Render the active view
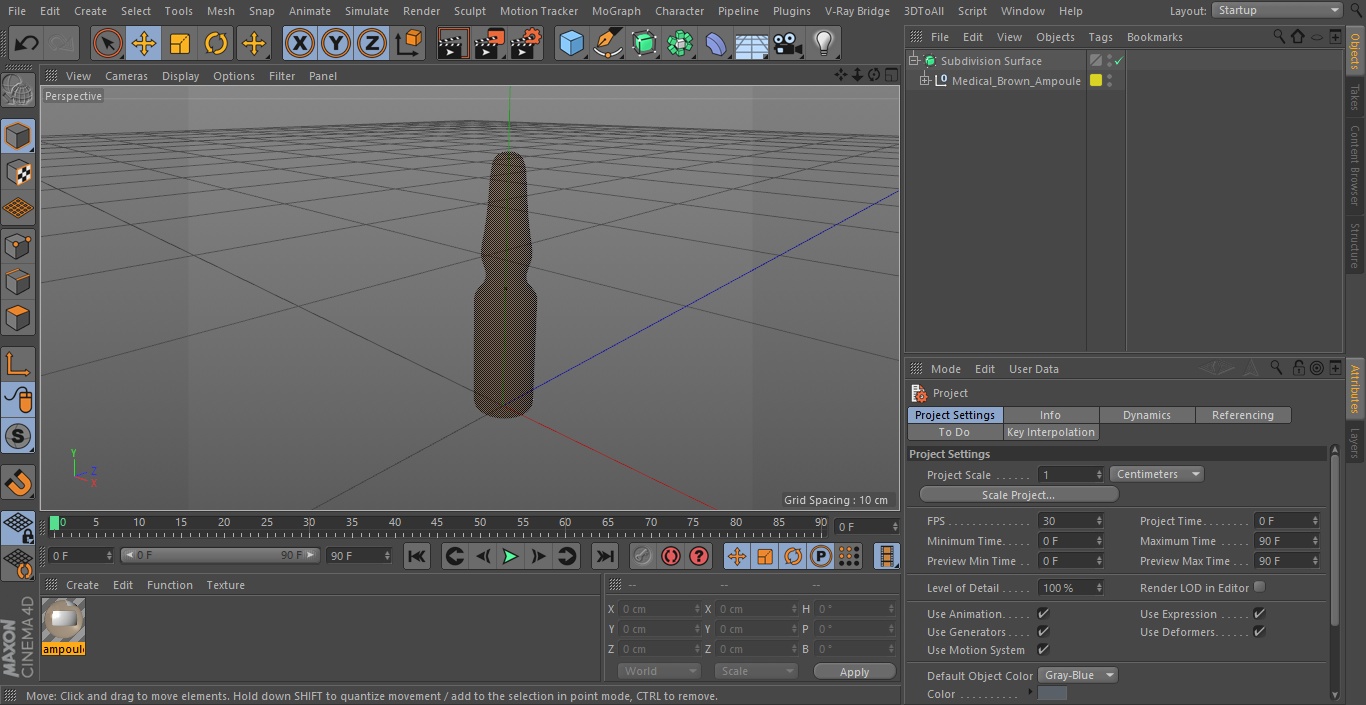 click(453, 43)
